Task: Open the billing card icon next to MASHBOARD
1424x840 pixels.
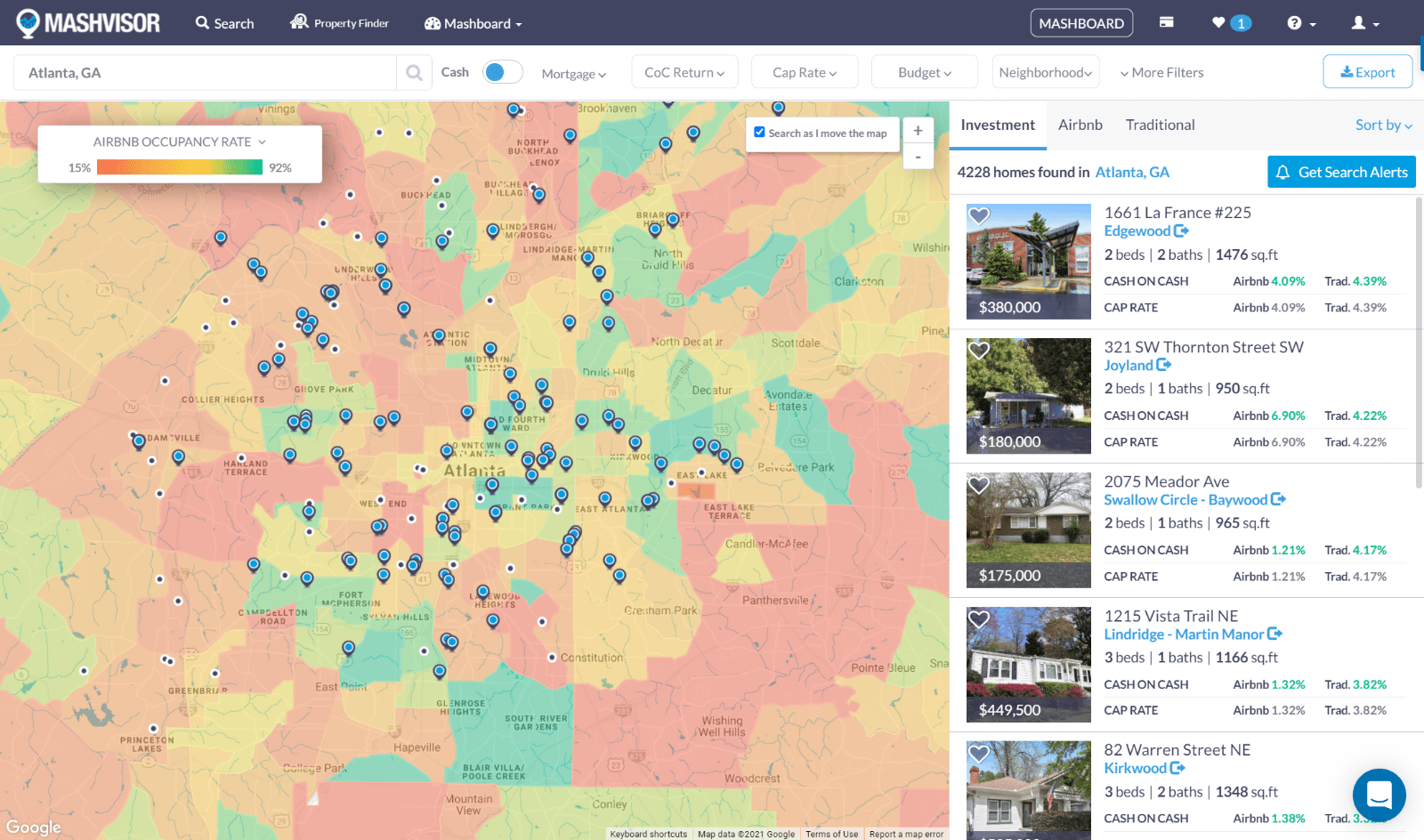Action: click(x=1166, y=22)
